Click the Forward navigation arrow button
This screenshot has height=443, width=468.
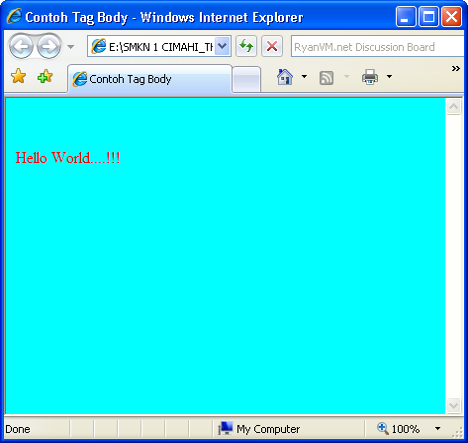coord(49,46)
